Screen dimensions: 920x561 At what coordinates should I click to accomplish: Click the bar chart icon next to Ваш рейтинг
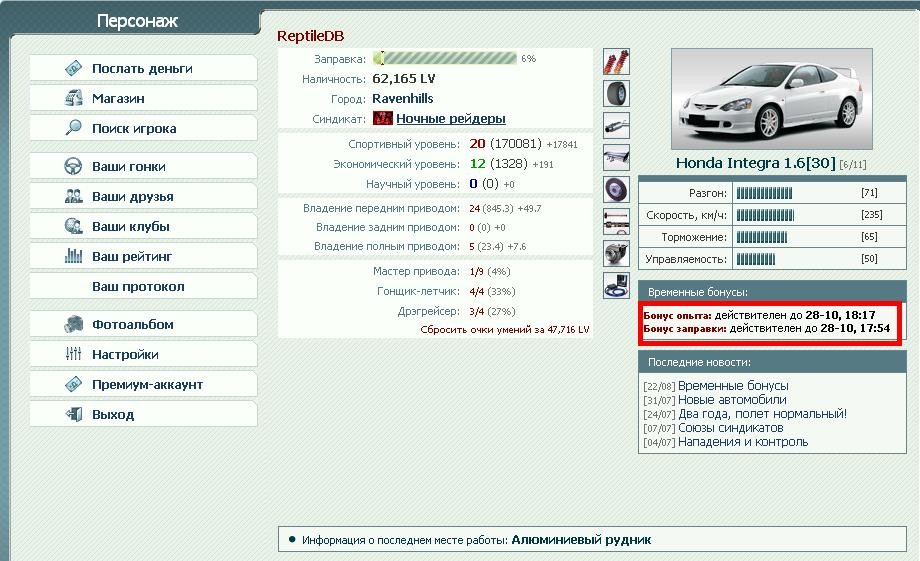pos(73,256)
